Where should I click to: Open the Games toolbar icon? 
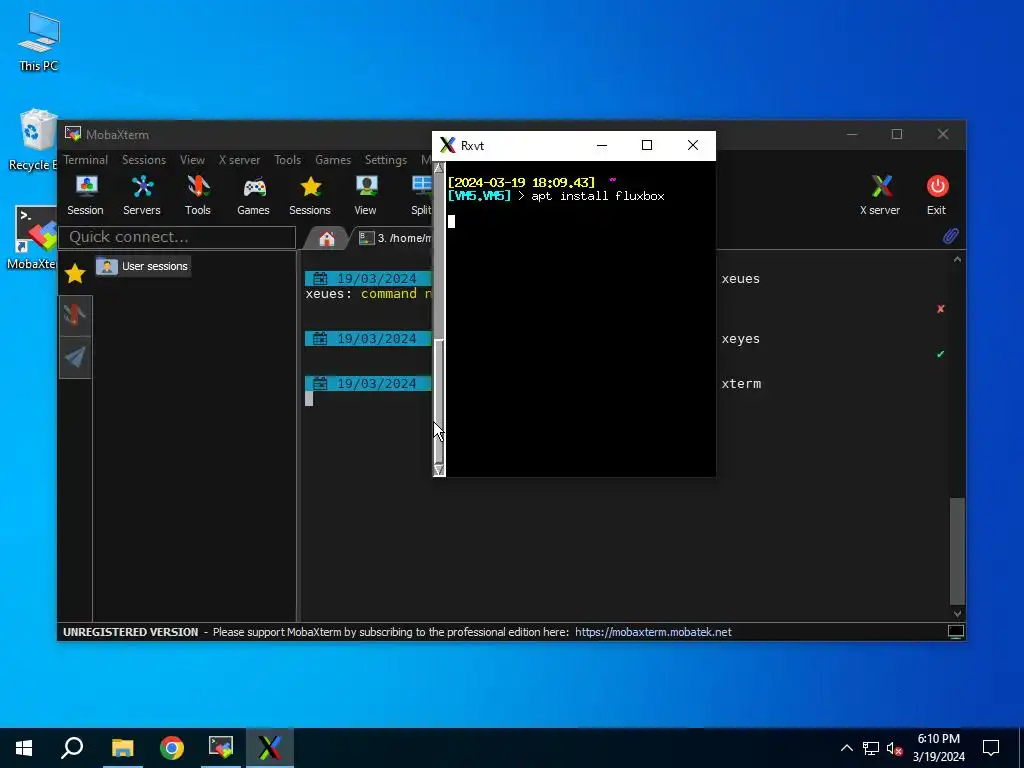[x=253, y=195]
